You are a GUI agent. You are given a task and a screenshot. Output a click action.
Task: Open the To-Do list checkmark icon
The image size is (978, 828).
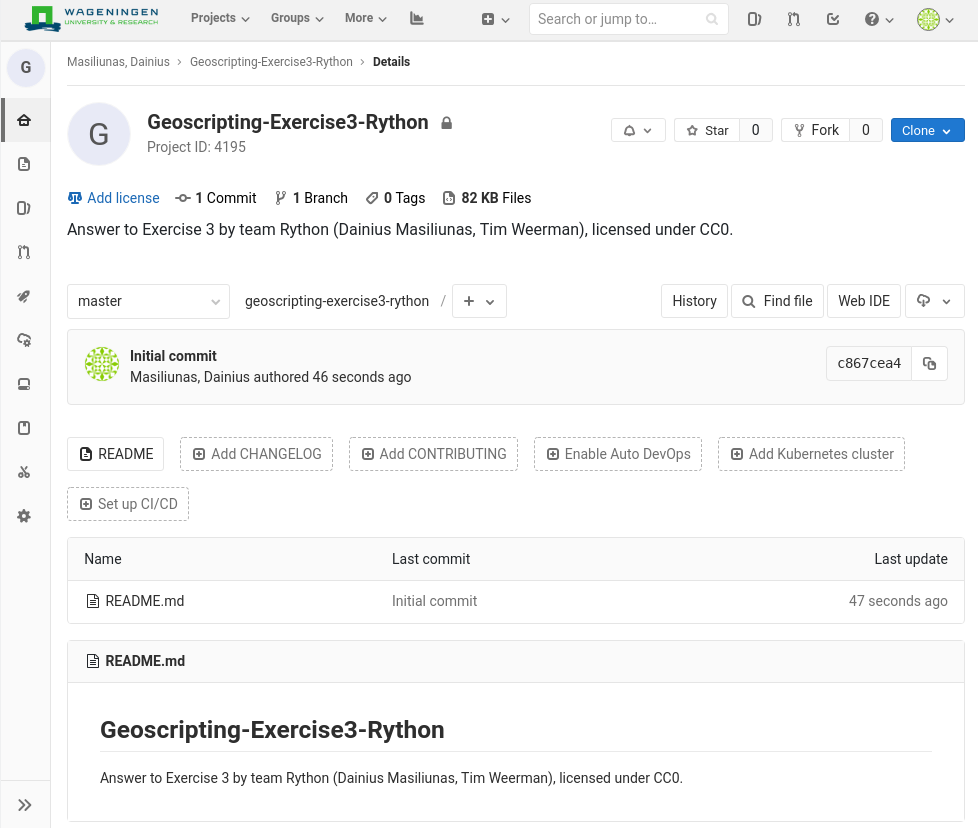pyautogui.click(x=833, y=19)
